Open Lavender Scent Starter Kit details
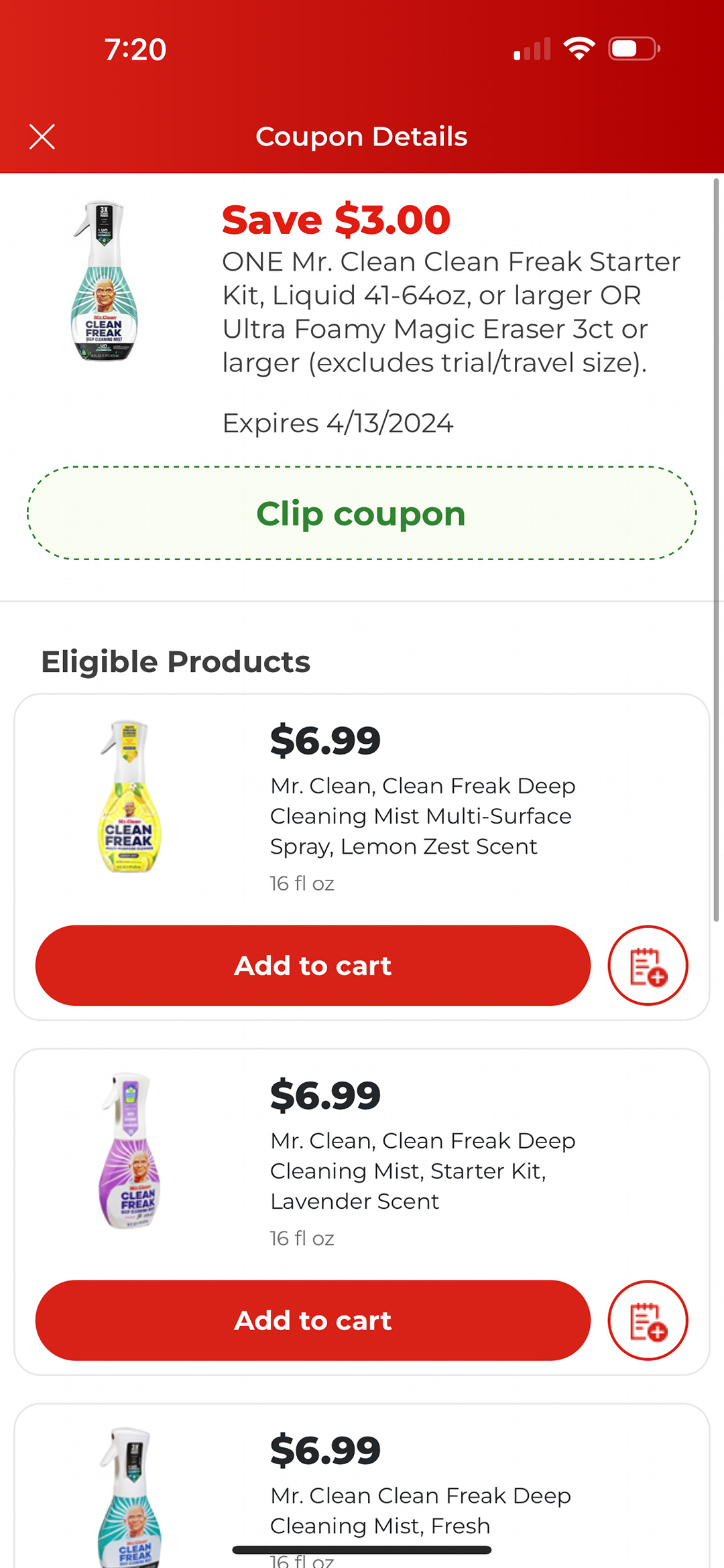724x1568 pixels. 422,1171
